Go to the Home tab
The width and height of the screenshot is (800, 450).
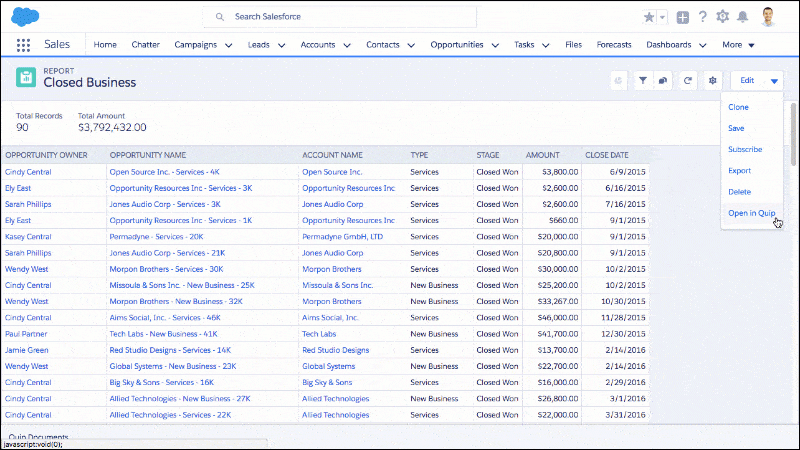[x=105, y=45]
